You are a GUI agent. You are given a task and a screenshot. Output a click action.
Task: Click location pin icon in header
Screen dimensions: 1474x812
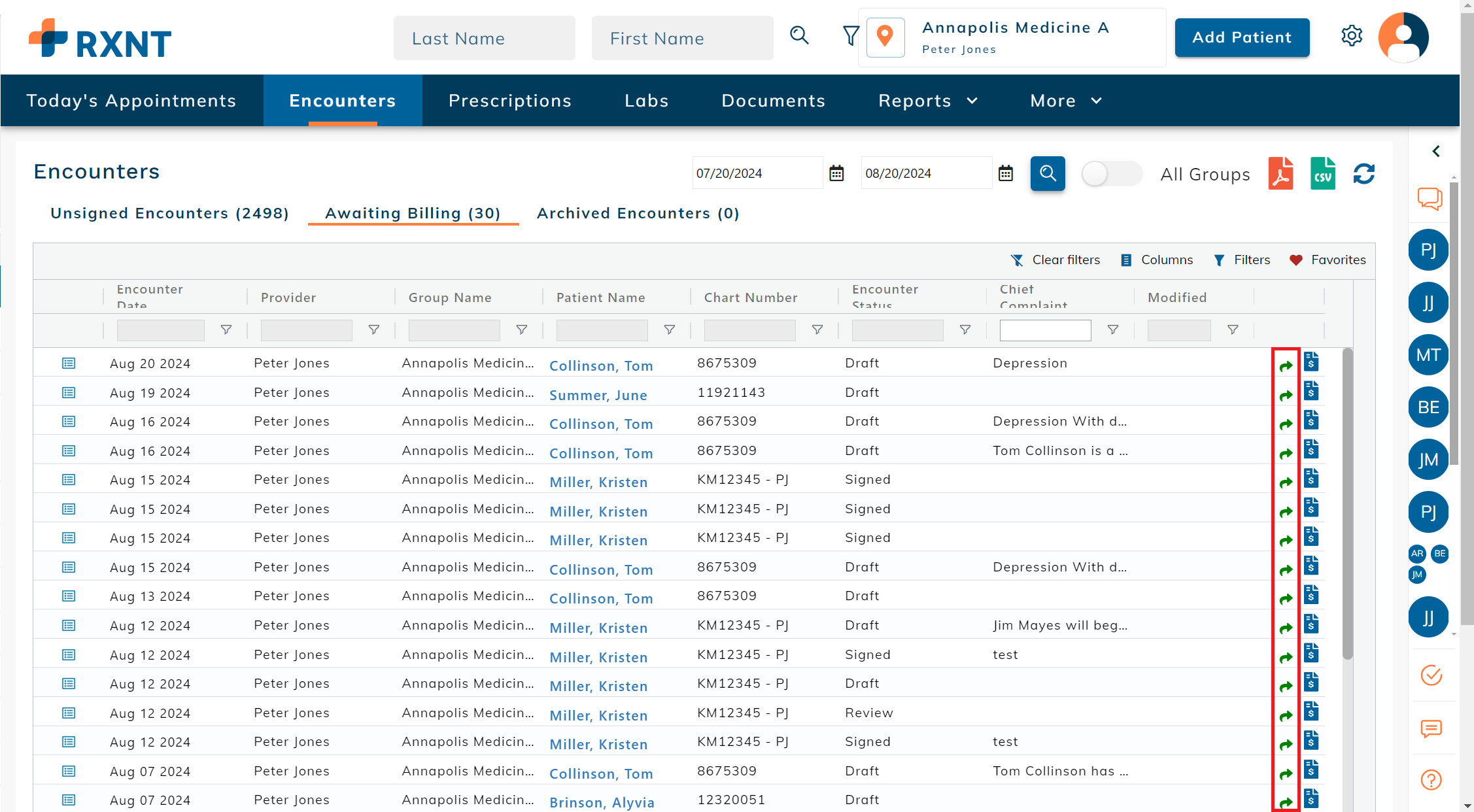tap(885, 37)
